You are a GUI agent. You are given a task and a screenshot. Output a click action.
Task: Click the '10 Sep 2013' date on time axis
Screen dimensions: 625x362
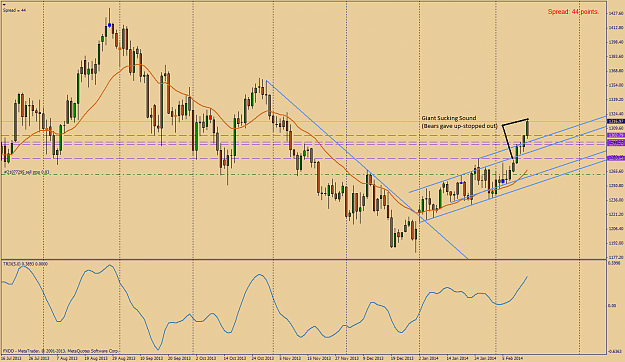[x=152, y=358]
